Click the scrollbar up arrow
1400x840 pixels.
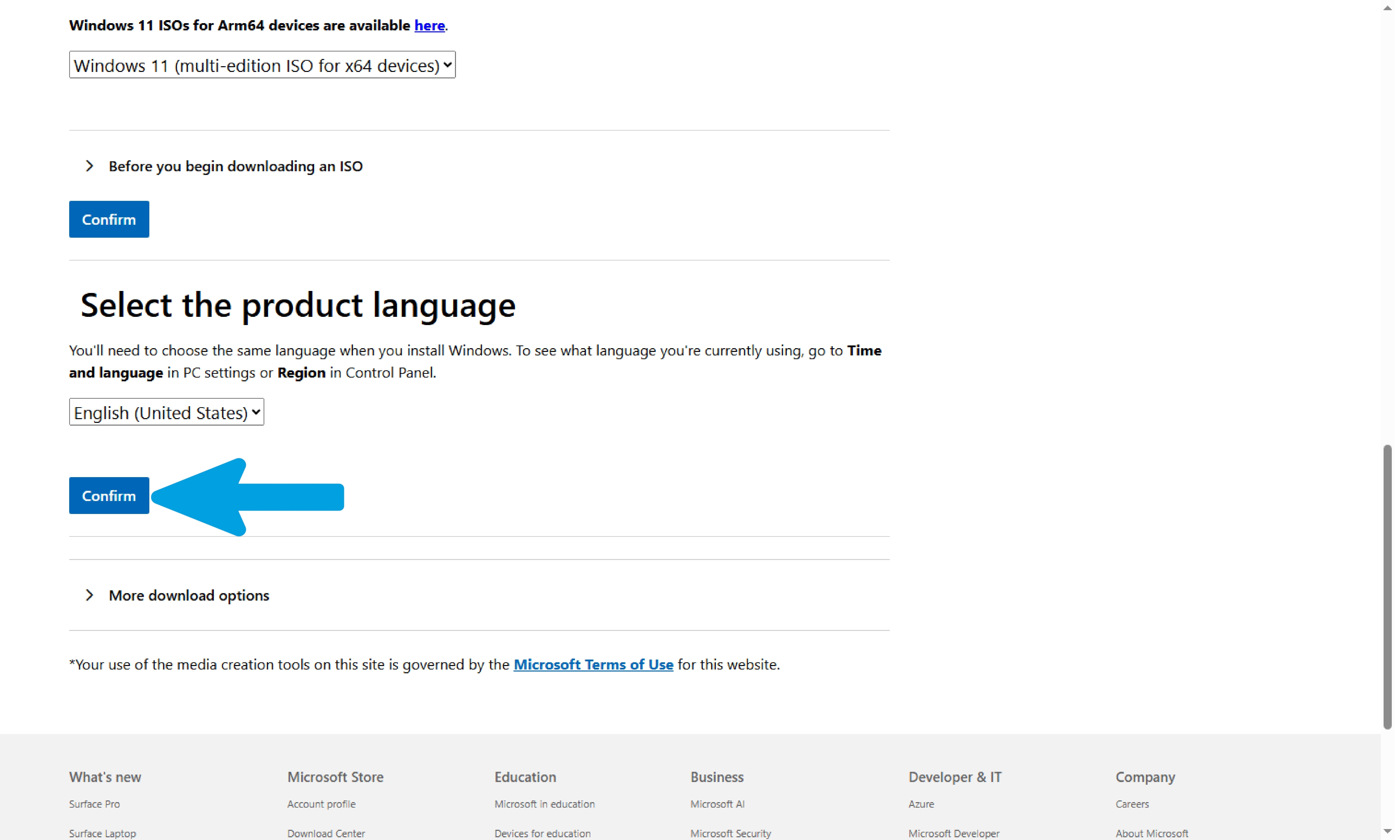point(1387,8)
